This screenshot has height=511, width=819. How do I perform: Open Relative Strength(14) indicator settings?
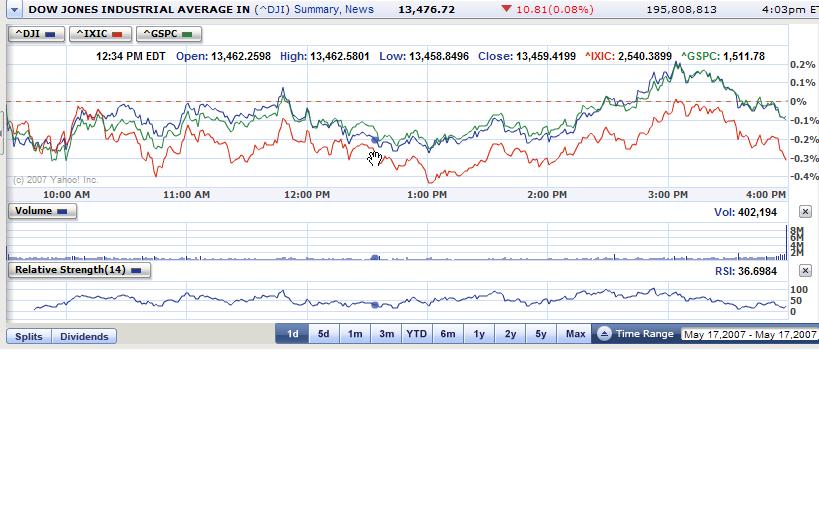coord(79,270)
